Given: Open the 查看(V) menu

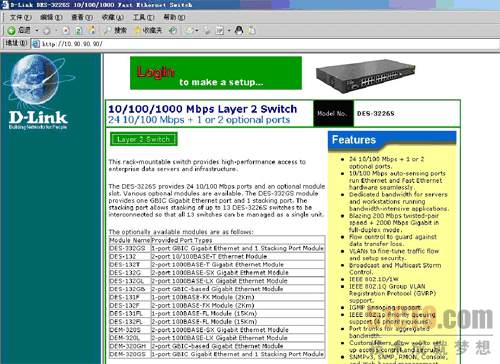Looking at the screenshot, I should coord(82,17).
